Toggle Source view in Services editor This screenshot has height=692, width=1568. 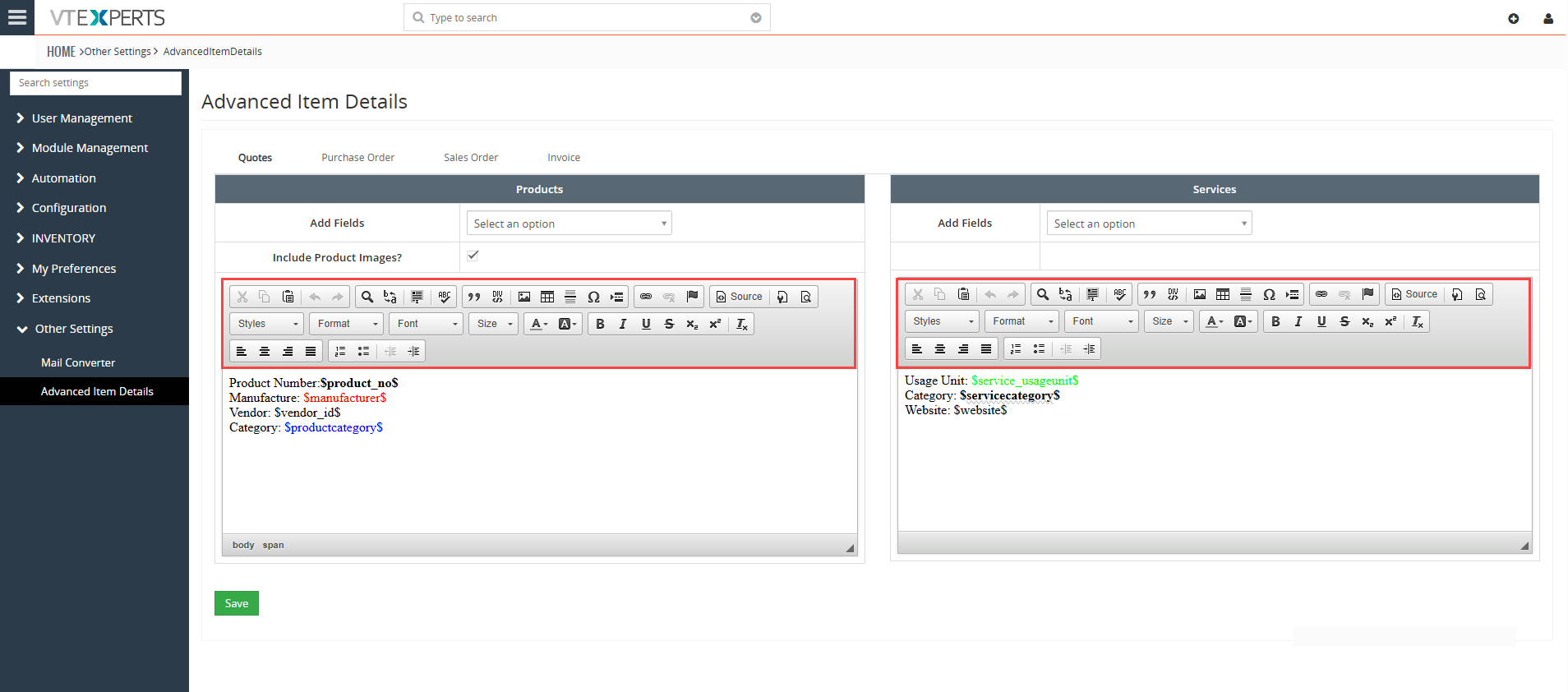coord(1414,294)
